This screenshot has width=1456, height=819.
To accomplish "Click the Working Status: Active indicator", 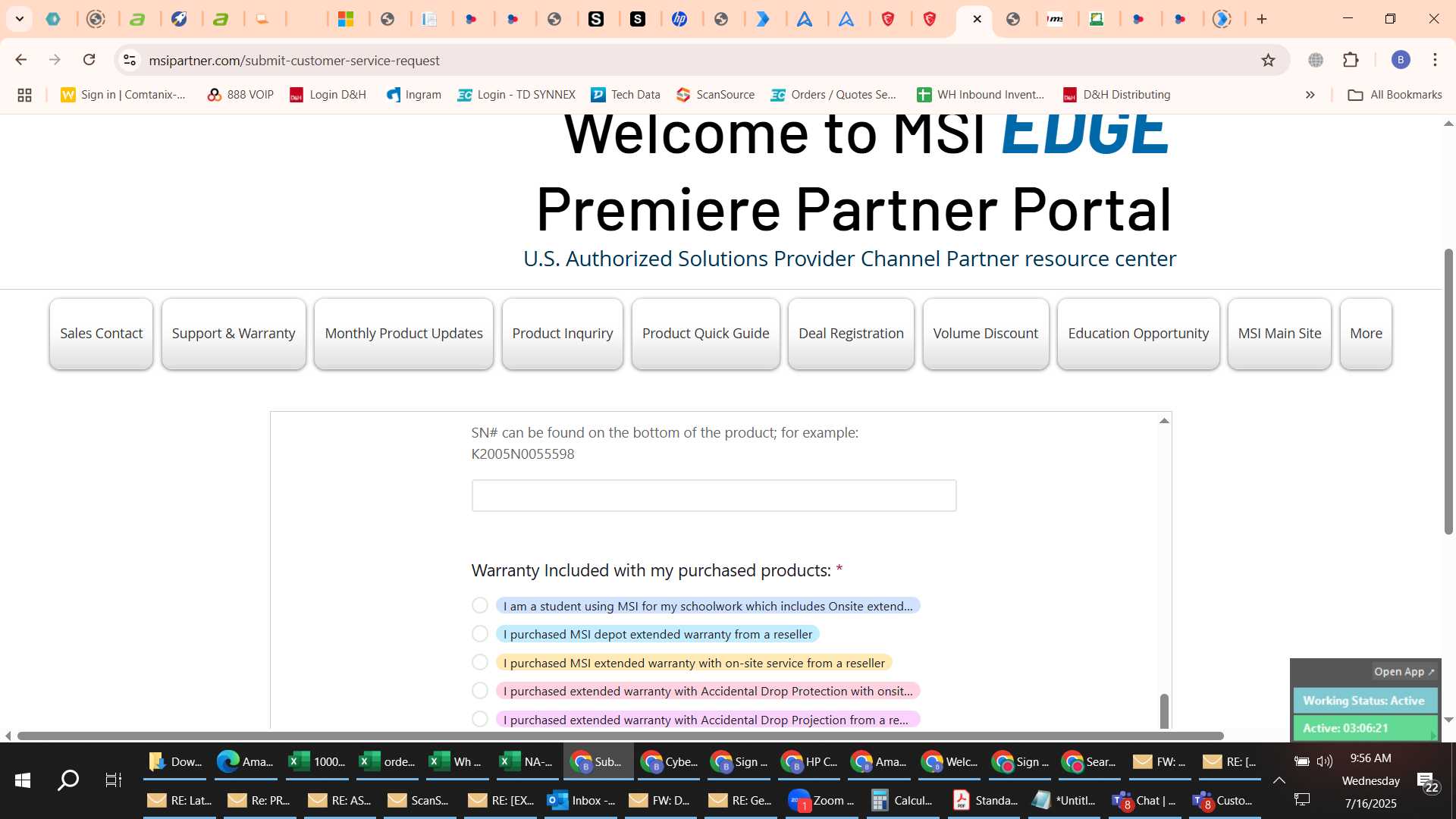I will pyautogui.click(x=1364, y=701).
